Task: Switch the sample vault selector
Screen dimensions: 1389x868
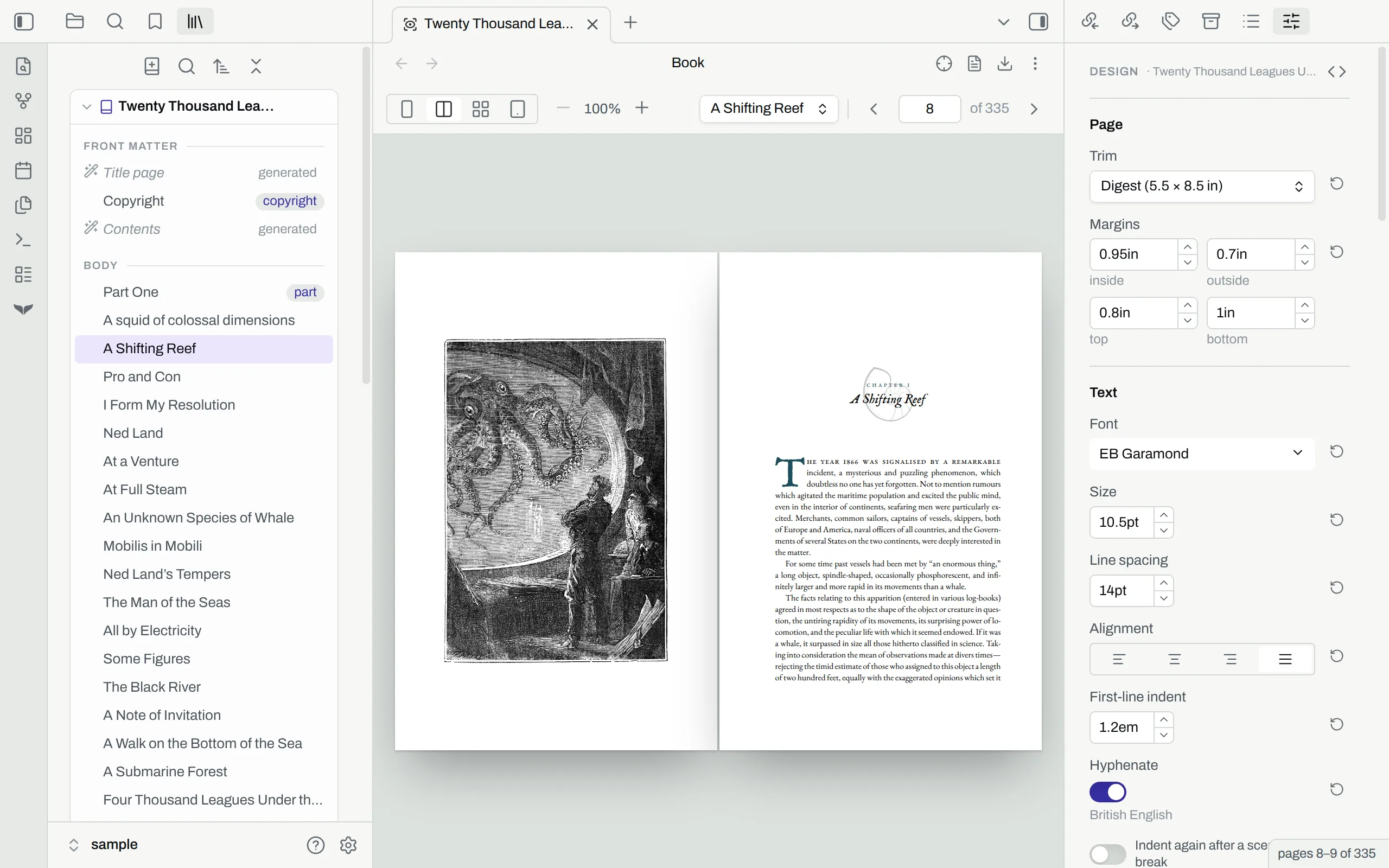Action: pyautogui.click(x=103, y=845)
